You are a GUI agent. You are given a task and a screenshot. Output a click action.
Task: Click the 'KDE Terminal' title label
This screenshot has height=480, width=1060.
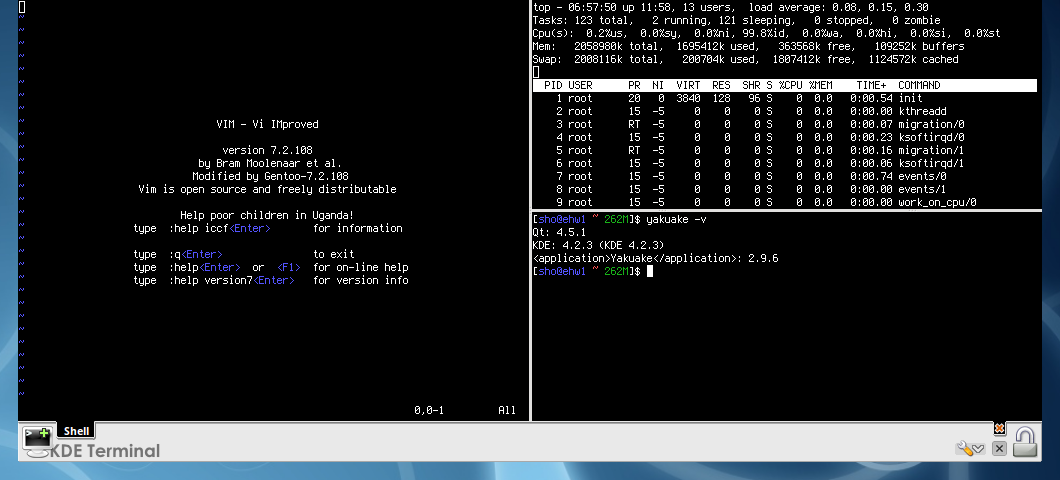coord(105,451)
